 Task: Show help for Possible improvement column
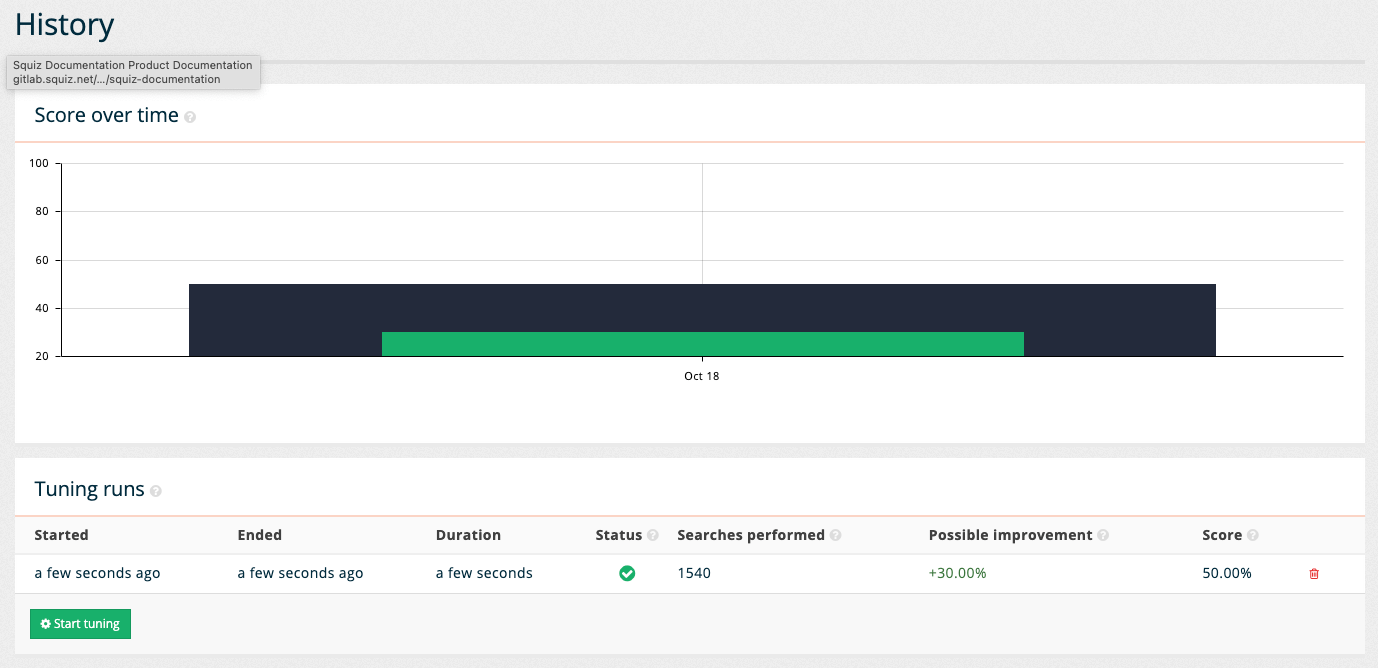coord(1103,536)
